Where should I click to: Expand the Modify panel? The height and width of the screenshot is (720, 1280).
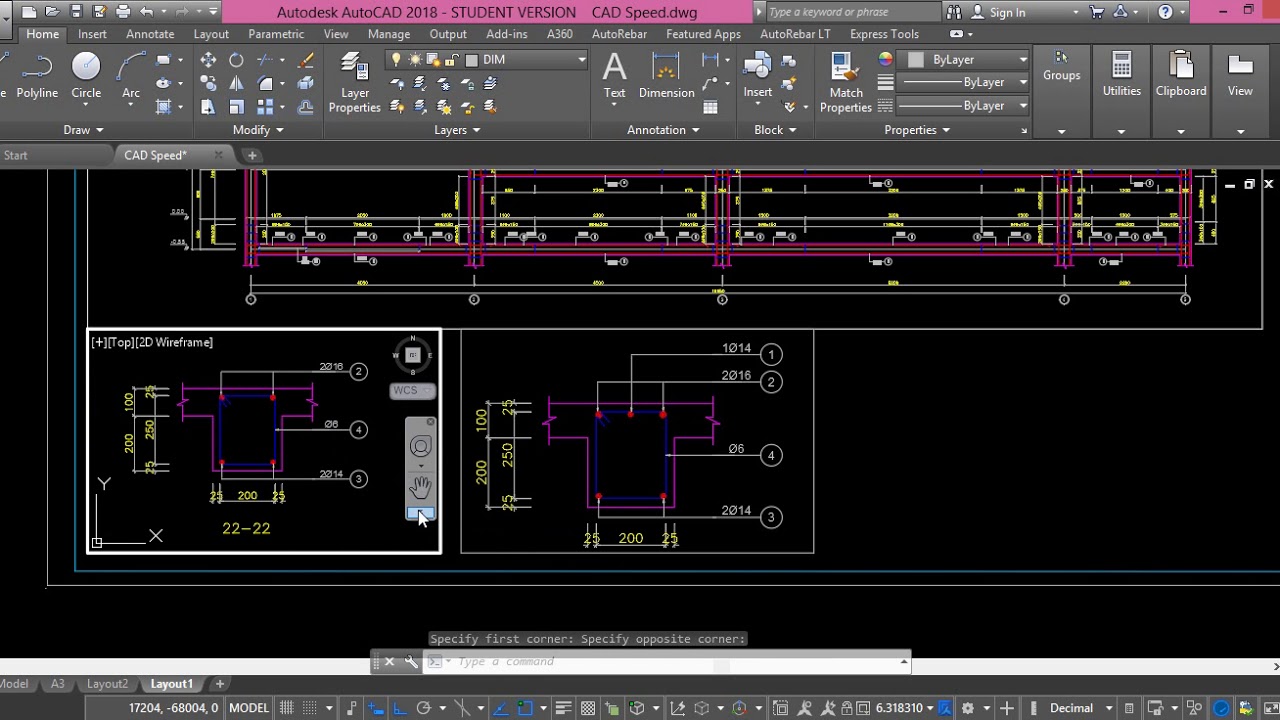[258, 130]
